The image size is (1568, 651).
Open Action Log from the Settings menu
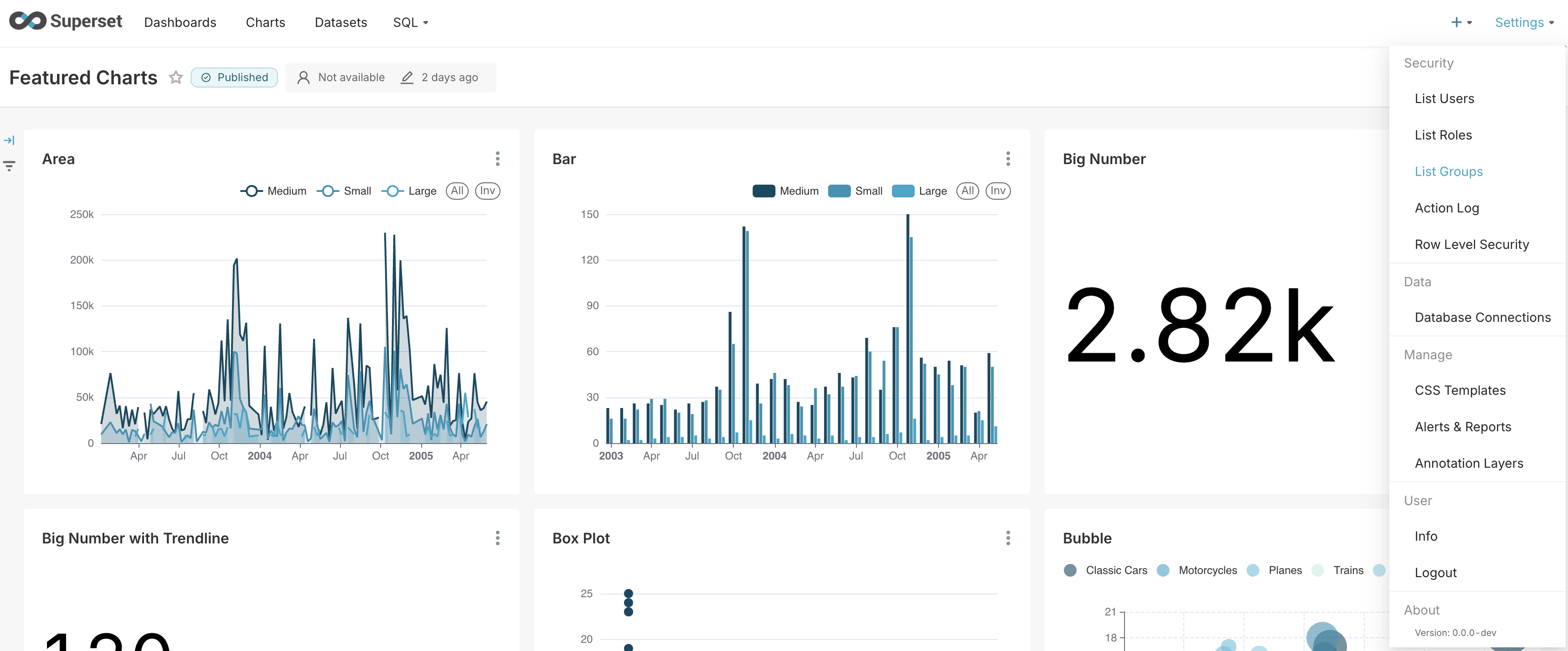point(1477,208)
